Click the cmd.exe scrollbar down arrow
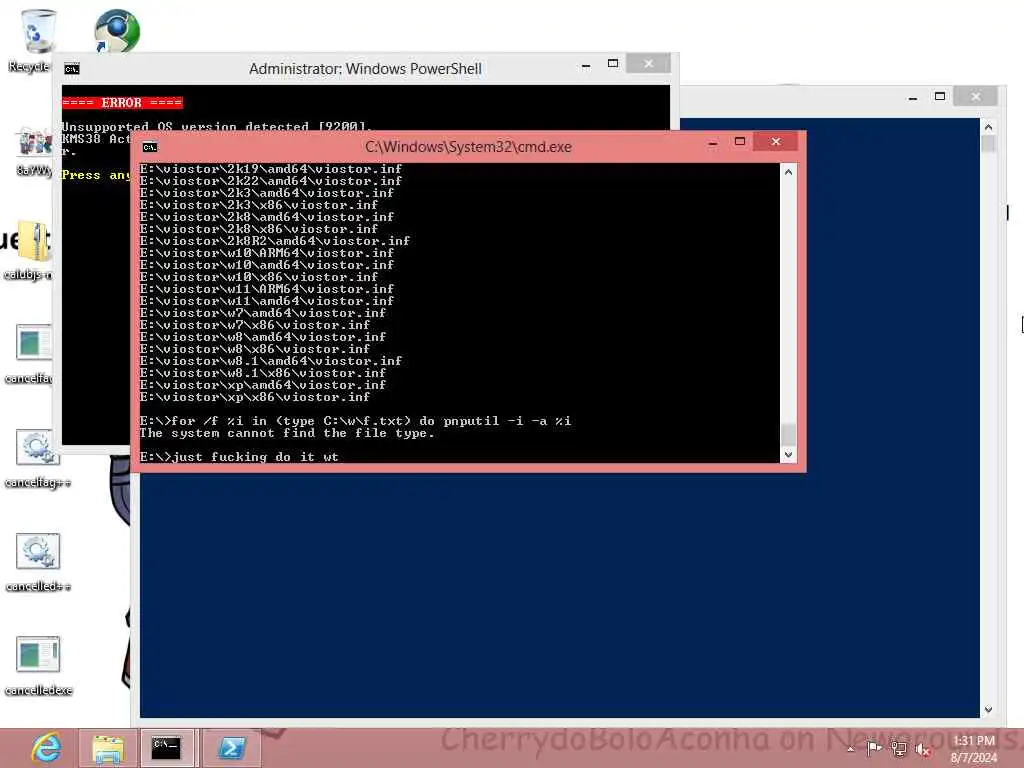Viewport: 1024px width, 768px height. (x=788, y=455)
